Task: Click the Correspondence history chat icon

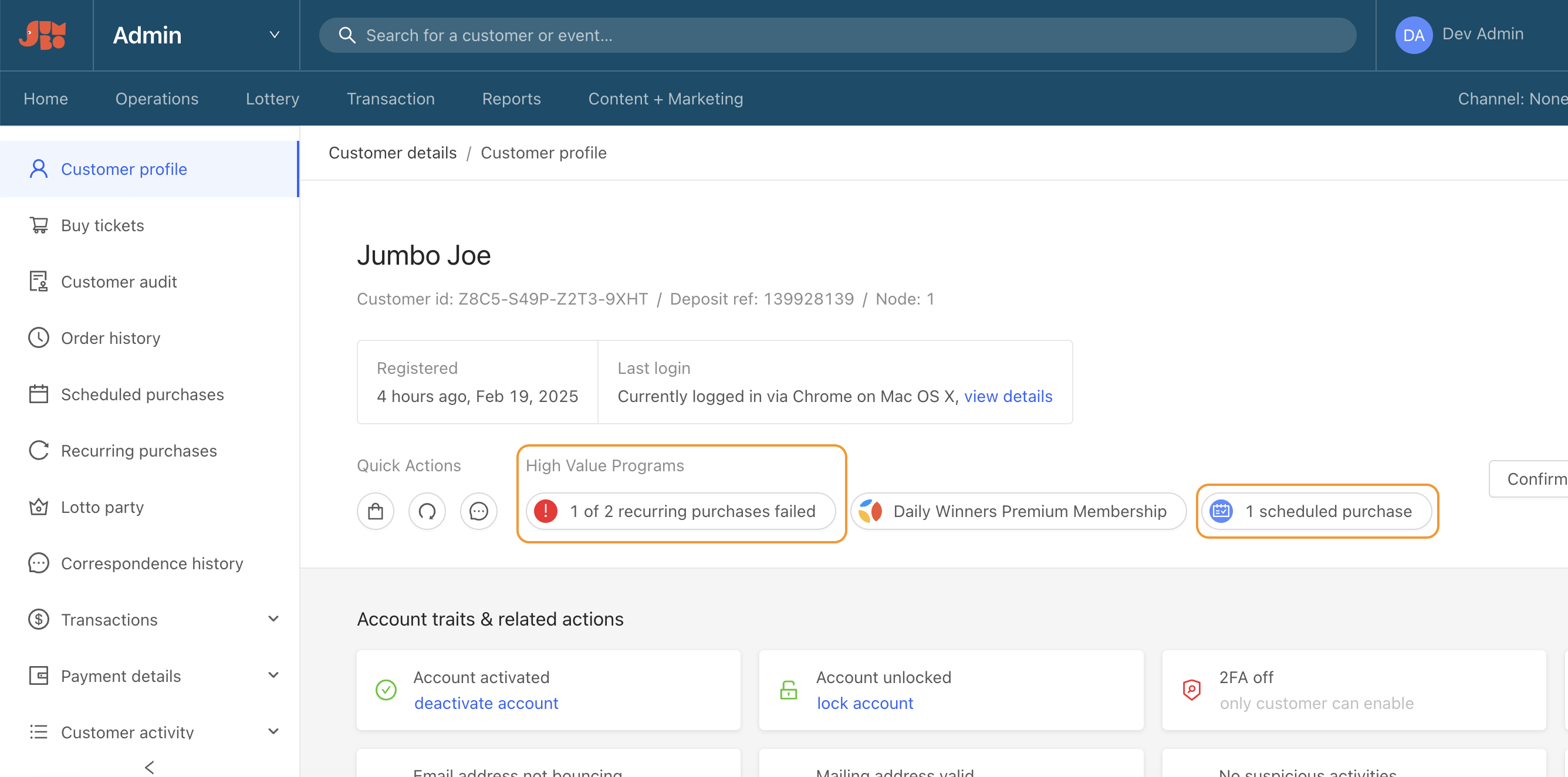Action: pos(38,563)
